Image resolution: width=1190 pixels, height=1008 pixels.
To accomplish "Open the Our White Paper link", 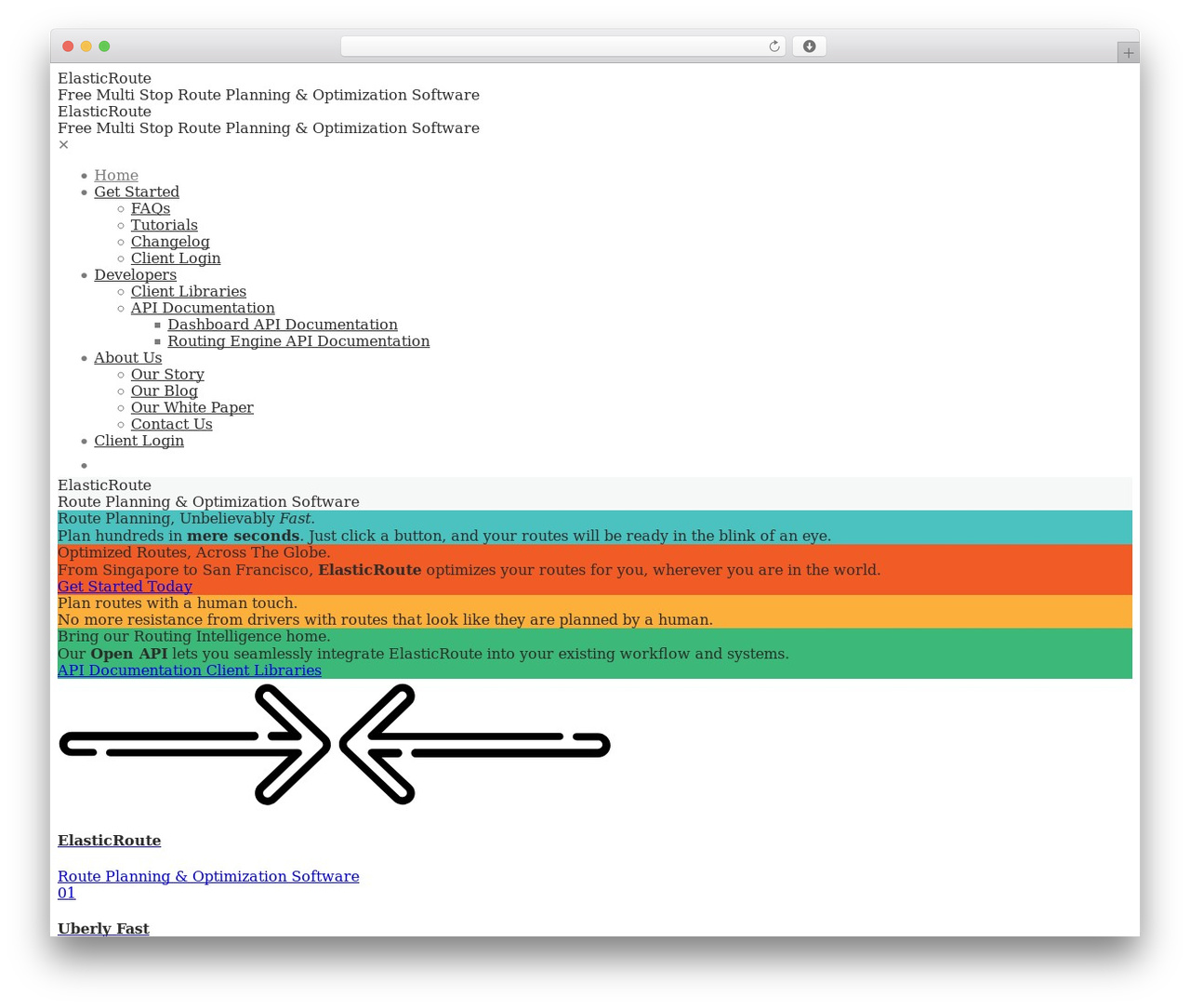I will 192,407.
